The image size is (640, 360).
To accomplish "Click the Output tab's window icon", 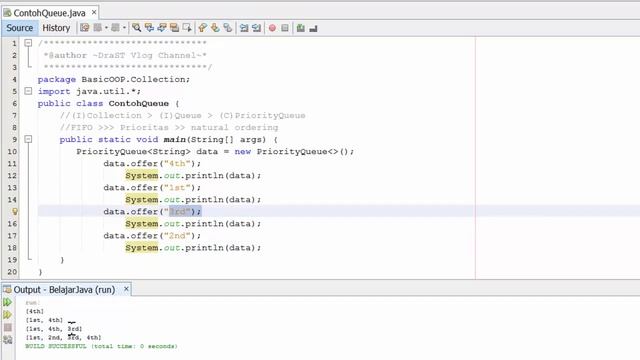I will coord(7,289).
